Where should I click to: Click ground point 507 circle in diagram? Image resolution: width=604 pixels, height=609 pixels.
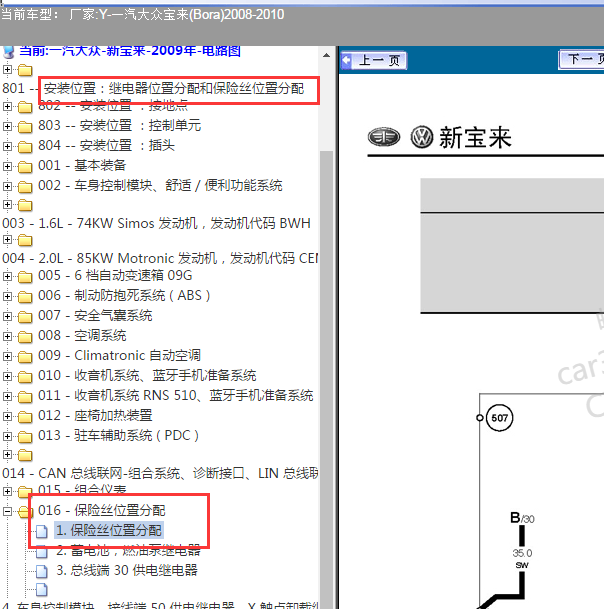[x=499, y=418]
